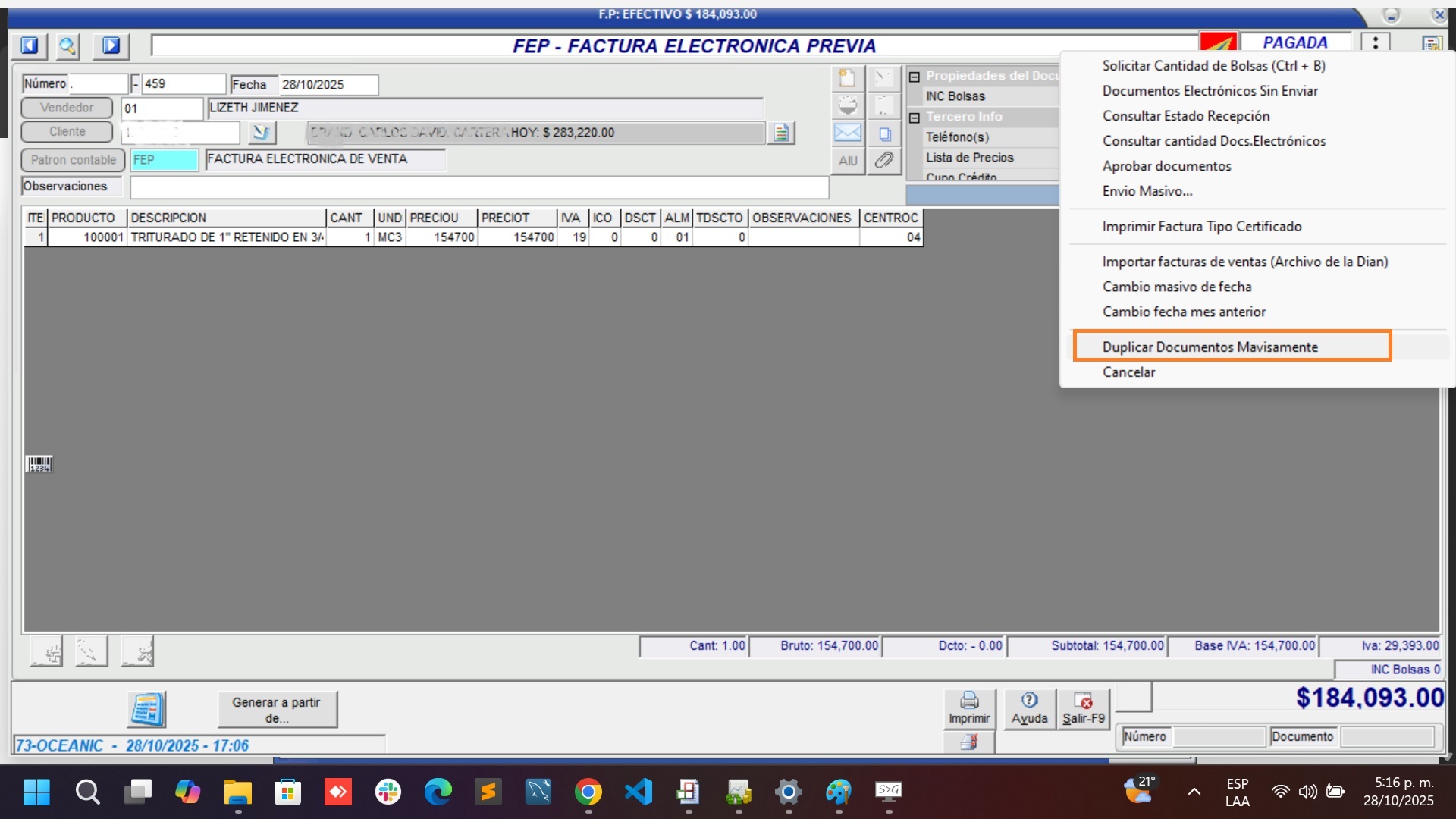Choose Consultar Estado Recepción from menu
This screenshot has height=819, width=1456.
(1185, 116)
